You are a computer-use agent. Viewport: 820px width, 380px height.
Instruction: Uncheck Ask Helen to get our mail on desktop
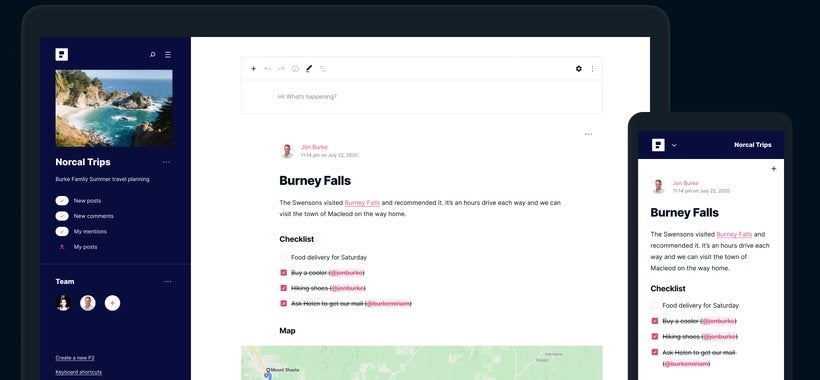click(283, 303)
